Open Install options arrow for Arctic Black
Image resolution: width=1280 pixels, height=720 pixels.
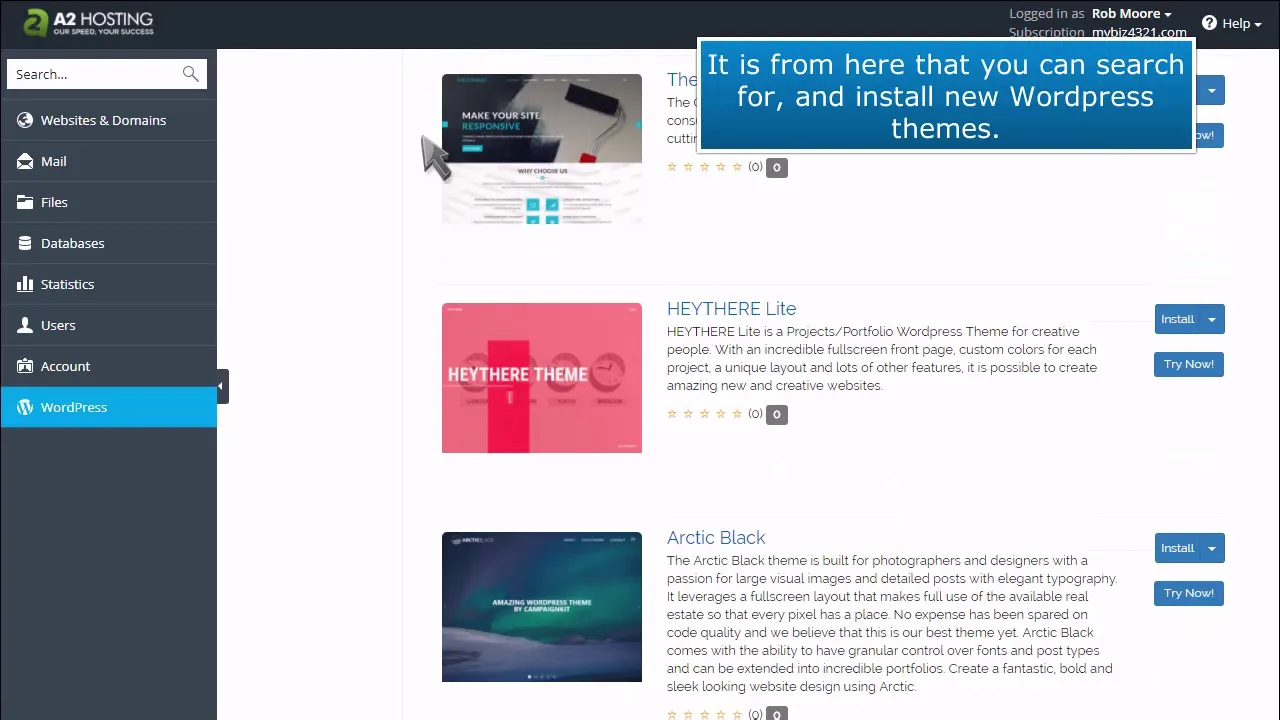point(1212,548)
